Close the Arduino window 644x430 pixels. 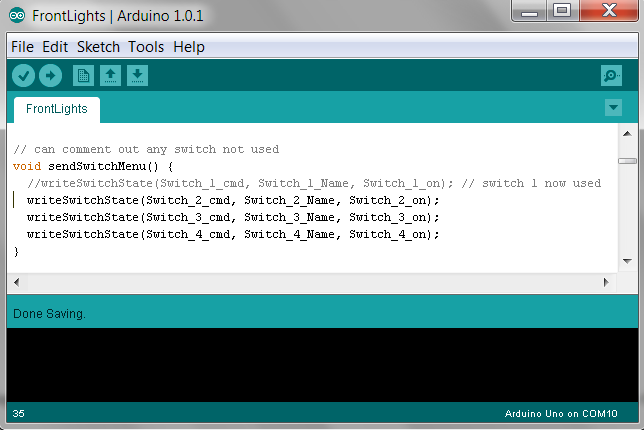609,11
